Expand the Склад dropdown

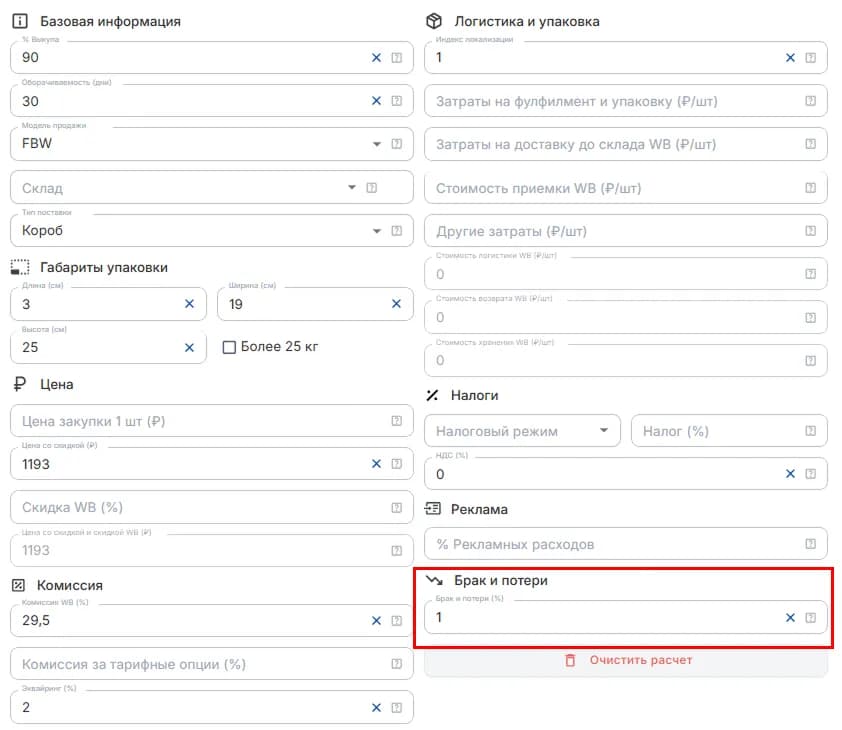(x=212, y=187)
